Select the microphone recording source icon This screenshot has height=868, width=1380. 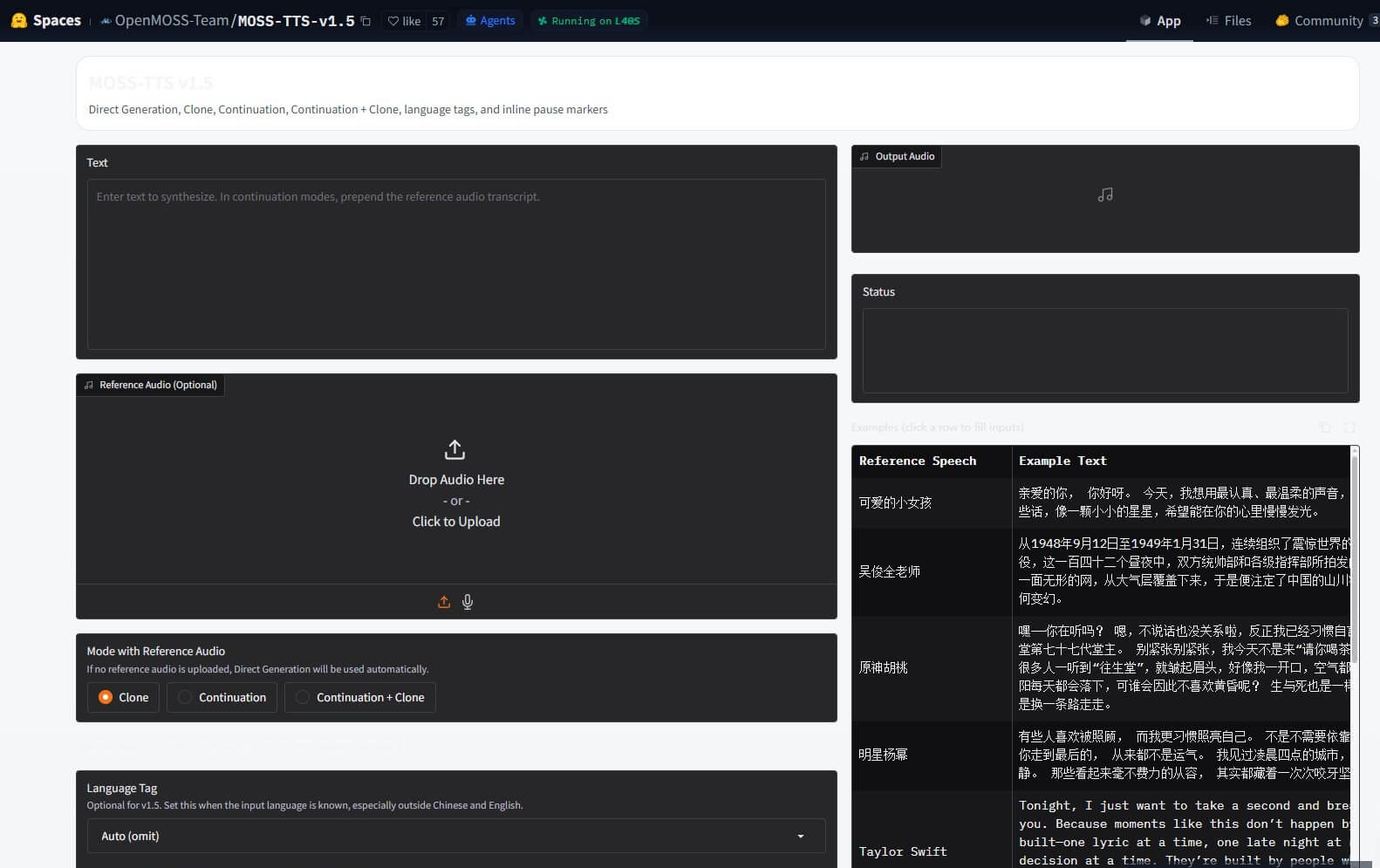click(468, 602)
